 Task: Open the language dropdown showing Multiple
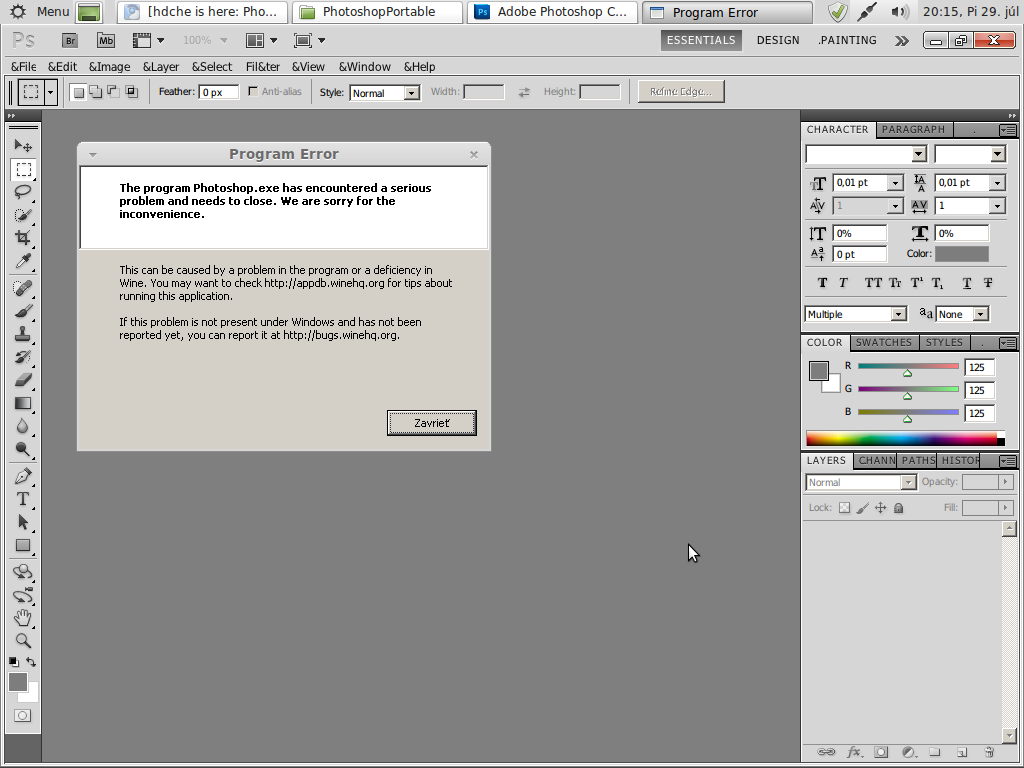(x=856, y=314)
